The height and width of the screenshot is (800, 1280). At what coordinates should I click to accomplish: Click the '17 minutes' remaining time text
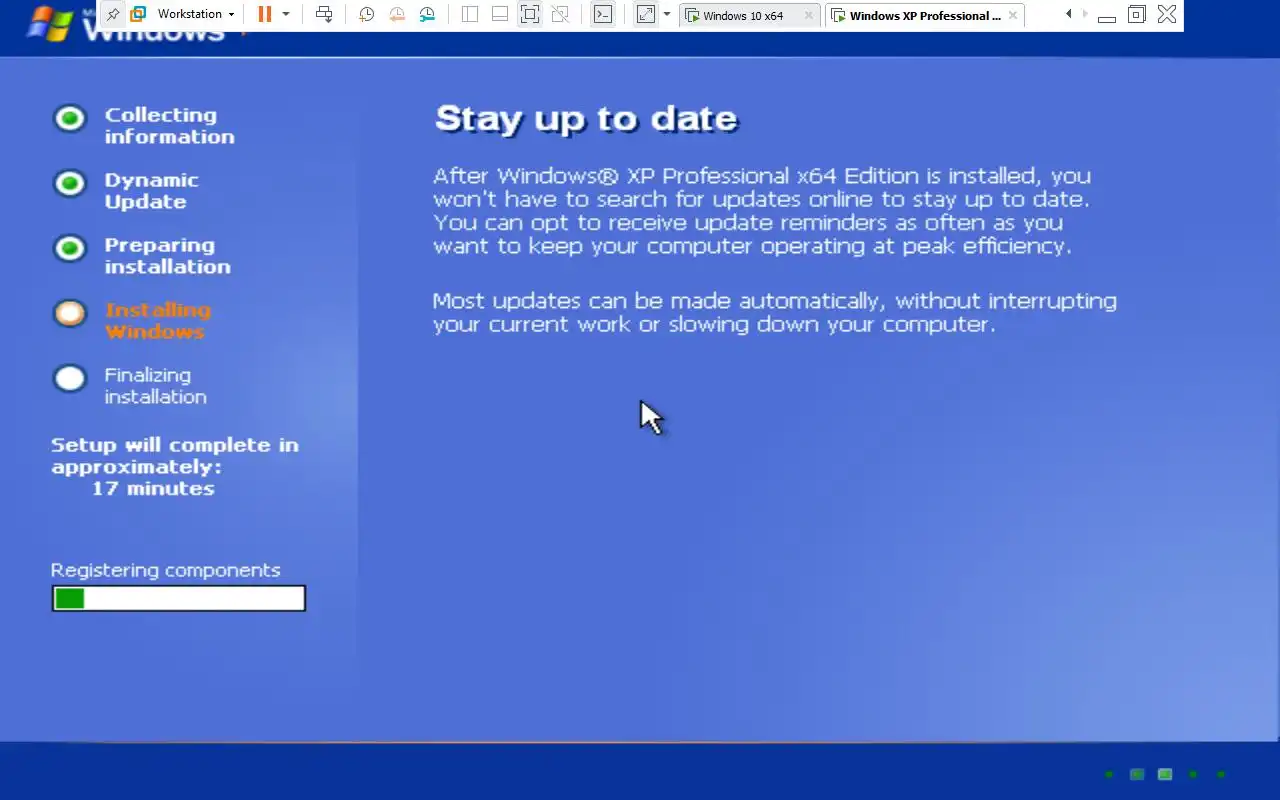click(153, 489)
